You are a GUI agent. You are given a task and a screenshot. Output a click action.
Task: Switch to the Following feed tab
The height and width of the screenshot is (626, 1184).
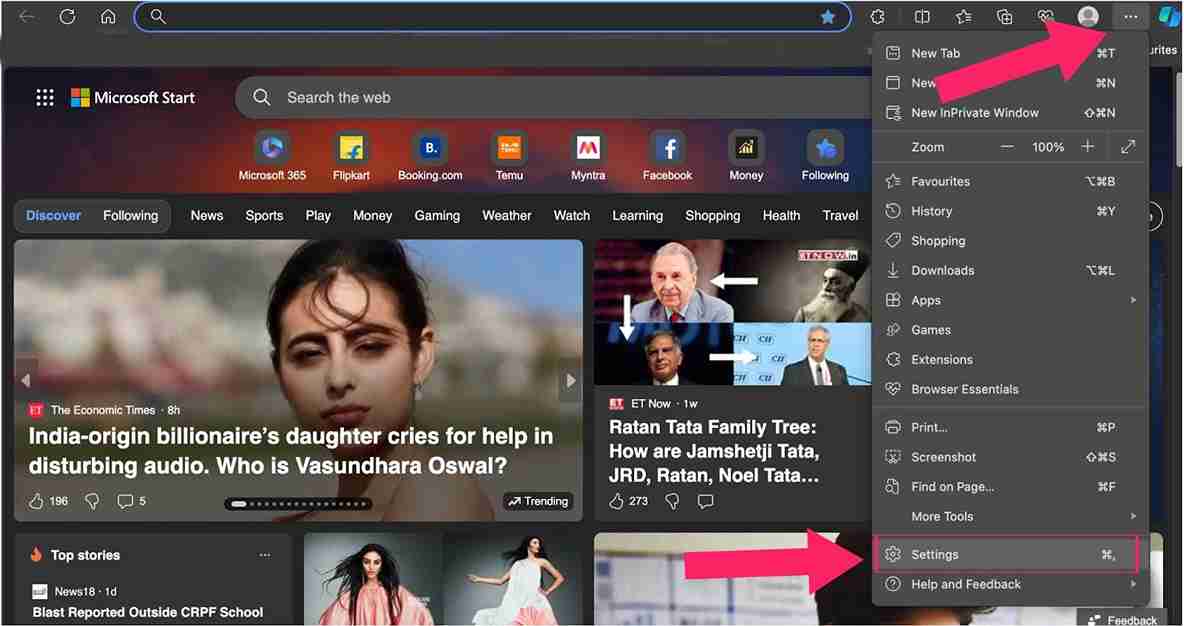(x=131, y=215)
